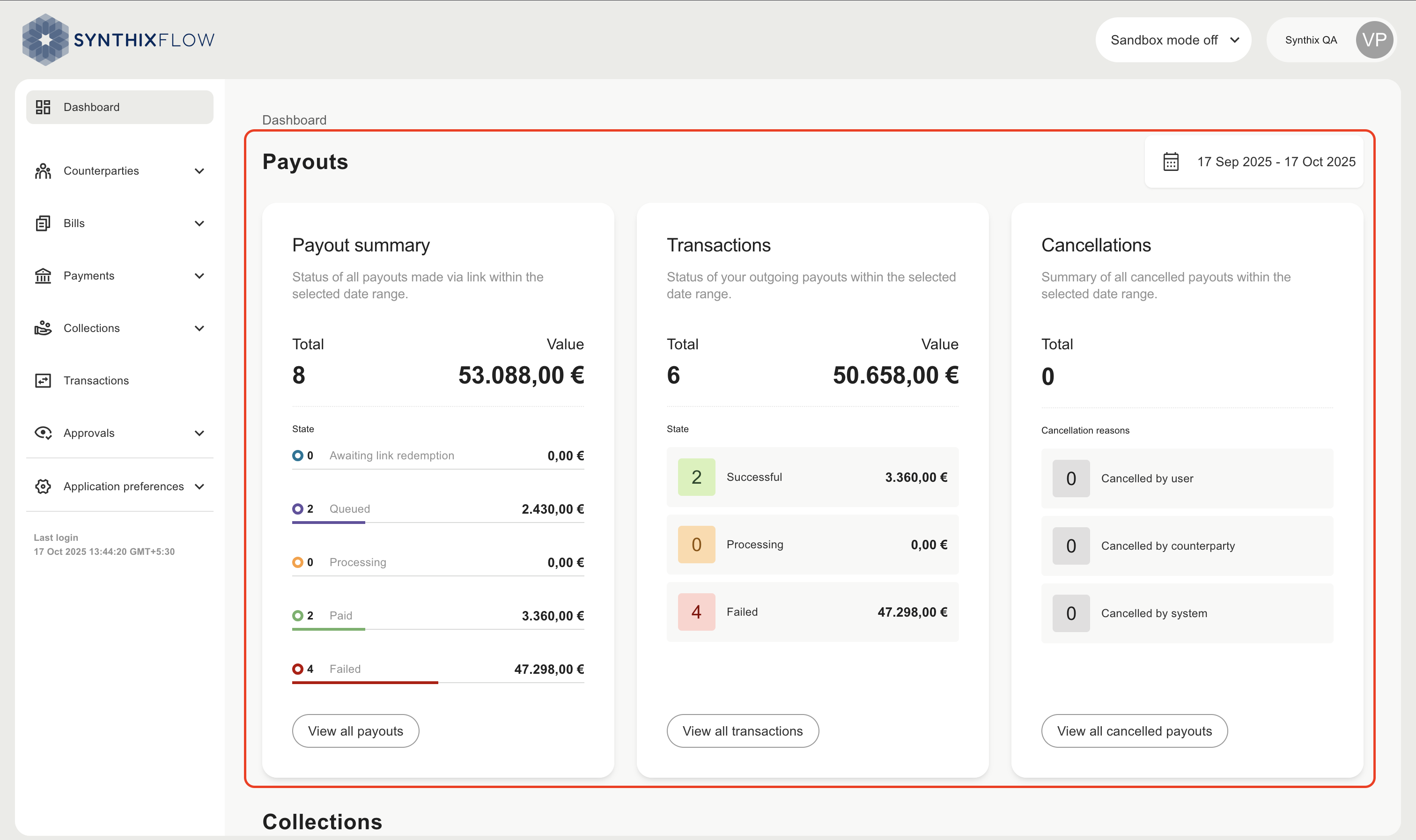
Task: Click the Collections section heading
Action: 322,822
